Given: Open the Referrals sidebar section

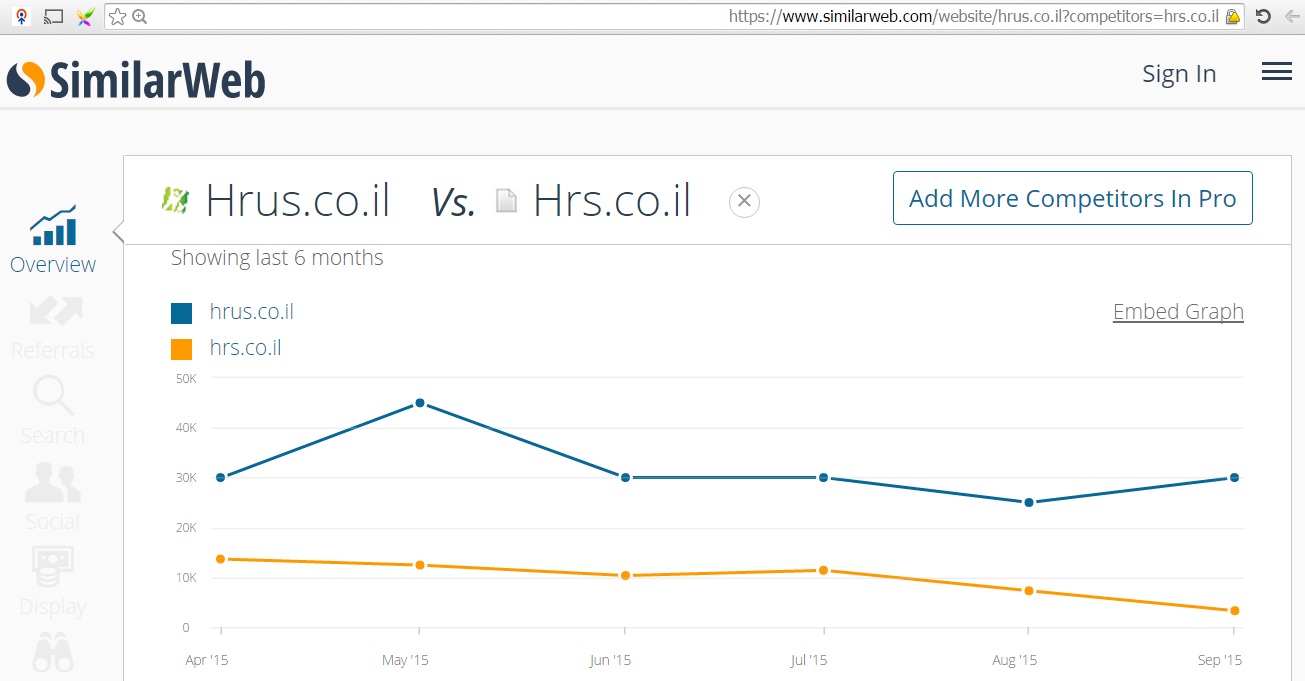Looking at the screenshot, I should pos(53,328).
